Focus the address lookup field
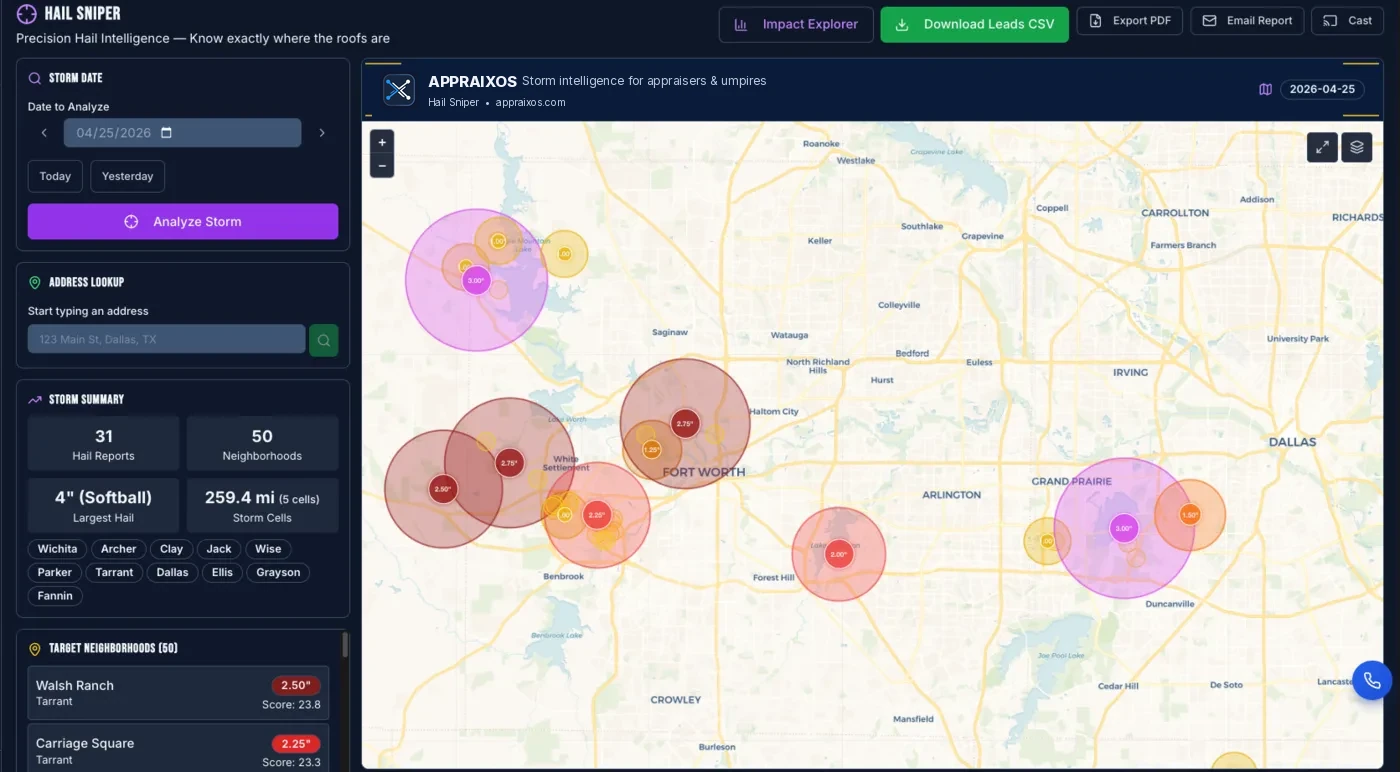Screen dimensions: 1400x772 coord(166,339)
